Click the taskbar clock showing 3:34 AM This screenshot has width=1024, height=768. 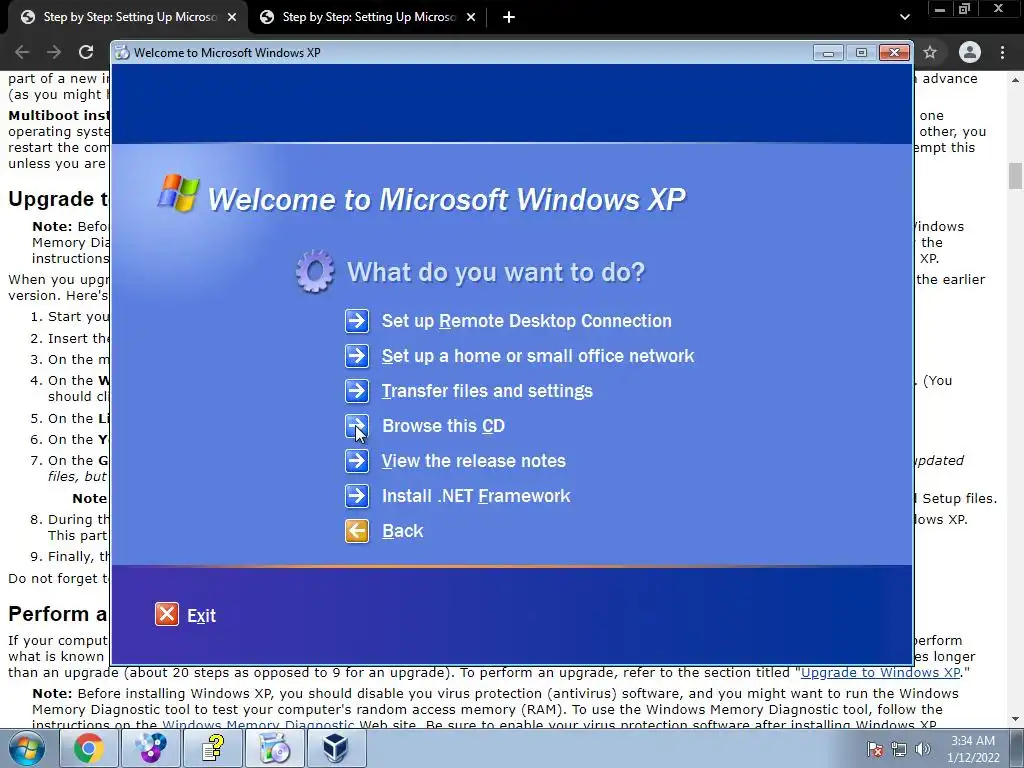pos(973,749)
